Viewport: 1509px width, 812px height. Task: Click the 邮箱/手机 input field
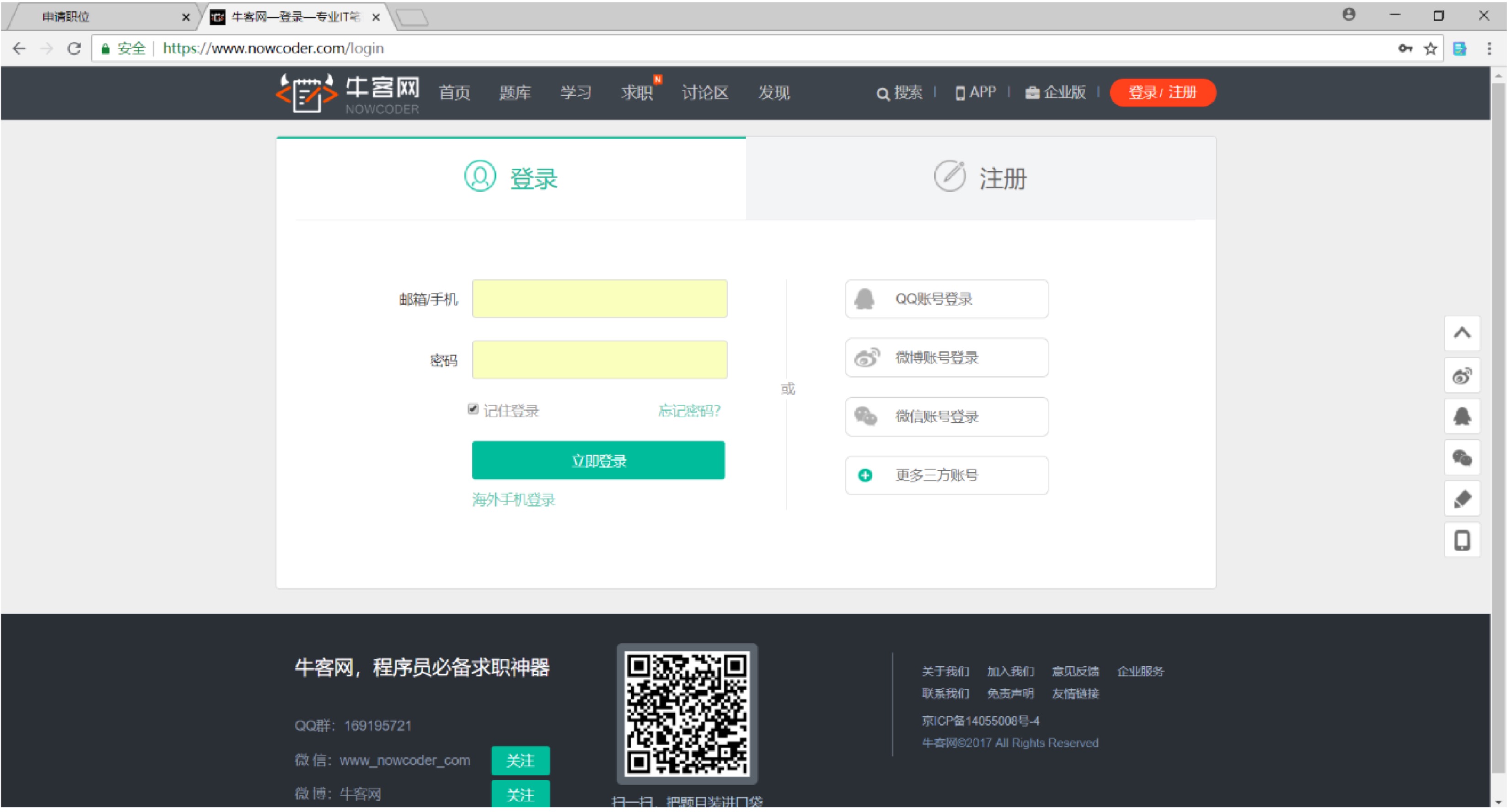599,299
